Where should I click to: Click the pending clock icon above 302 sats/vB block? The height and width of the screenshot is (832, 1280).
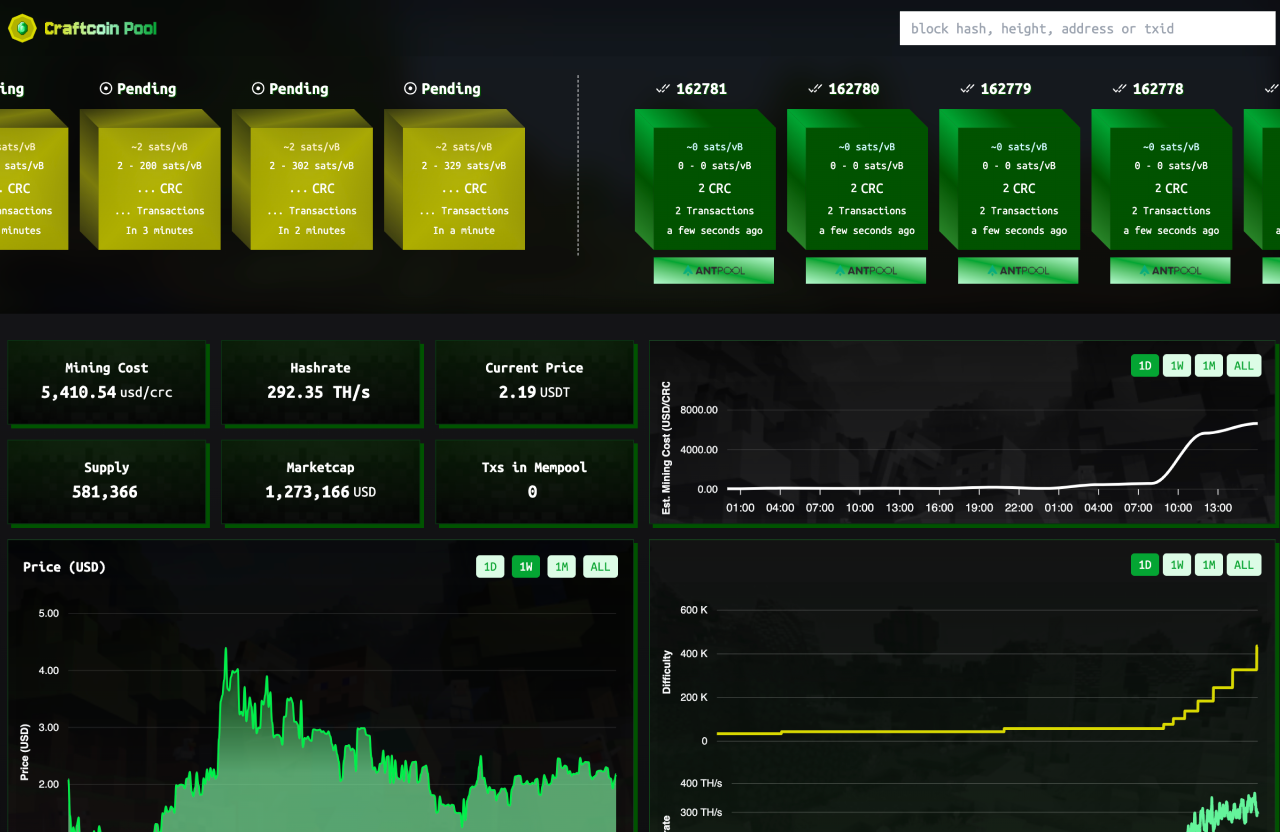258,89
